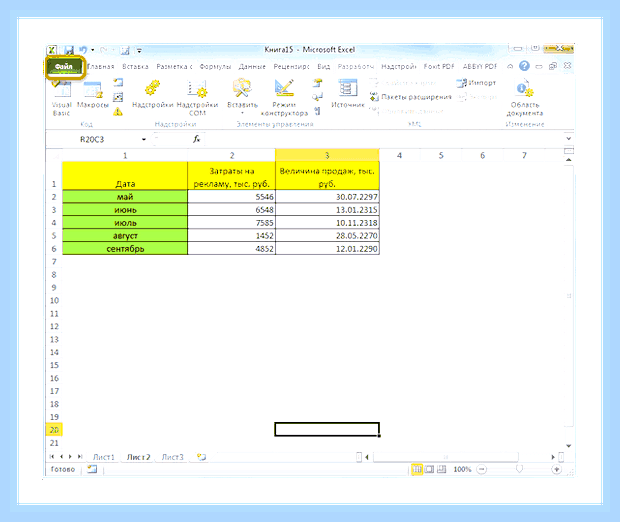Screen dimensions: 620x522
Task: Switch to sheet Лист1
Action: pyautogui.click(x=104, y=457)
